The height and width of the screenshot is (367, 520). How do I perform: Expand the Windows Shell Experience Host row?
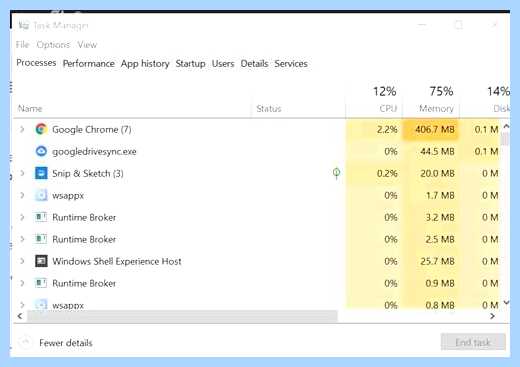(22, 261)
